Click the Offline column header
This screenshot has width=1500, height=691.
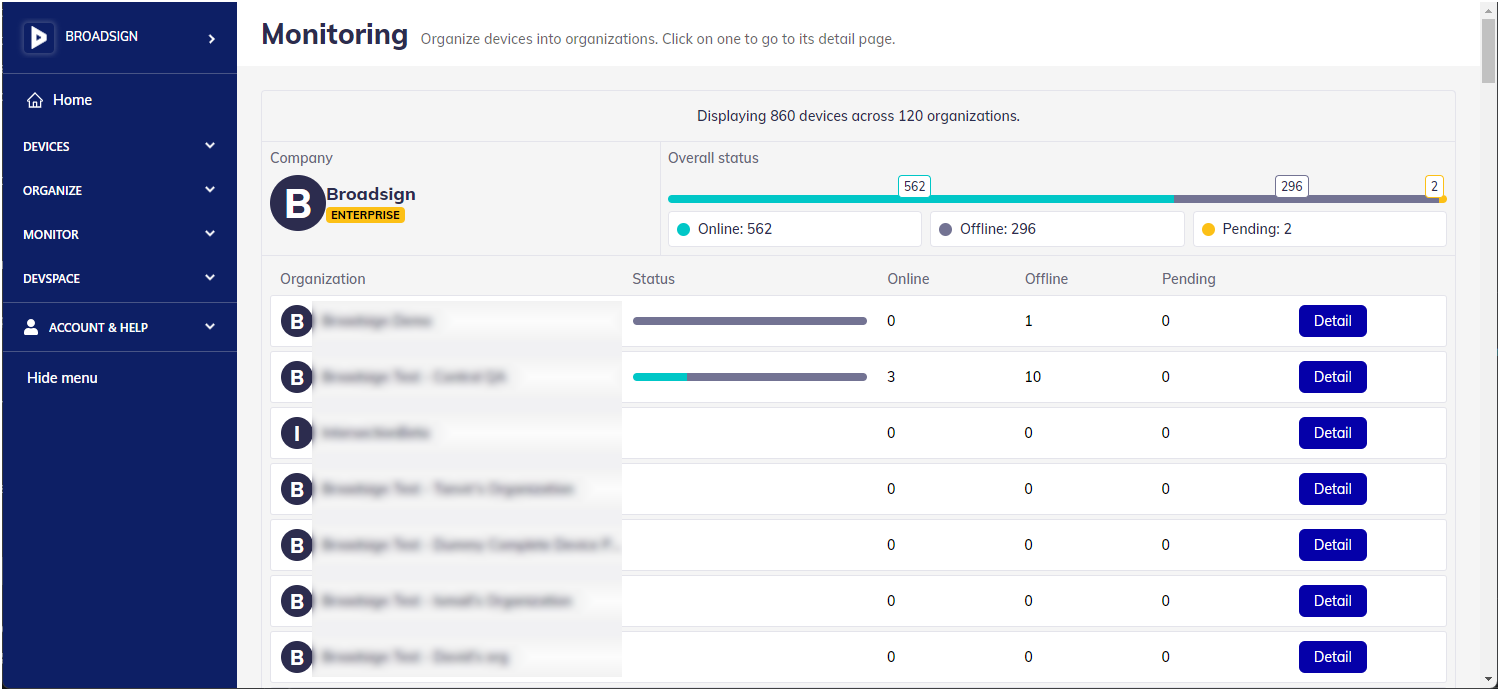[1047, 279]
